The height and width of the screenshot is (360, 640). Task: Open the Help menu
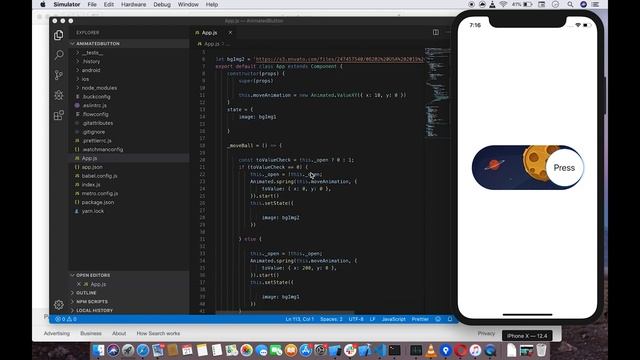point(212,4)
